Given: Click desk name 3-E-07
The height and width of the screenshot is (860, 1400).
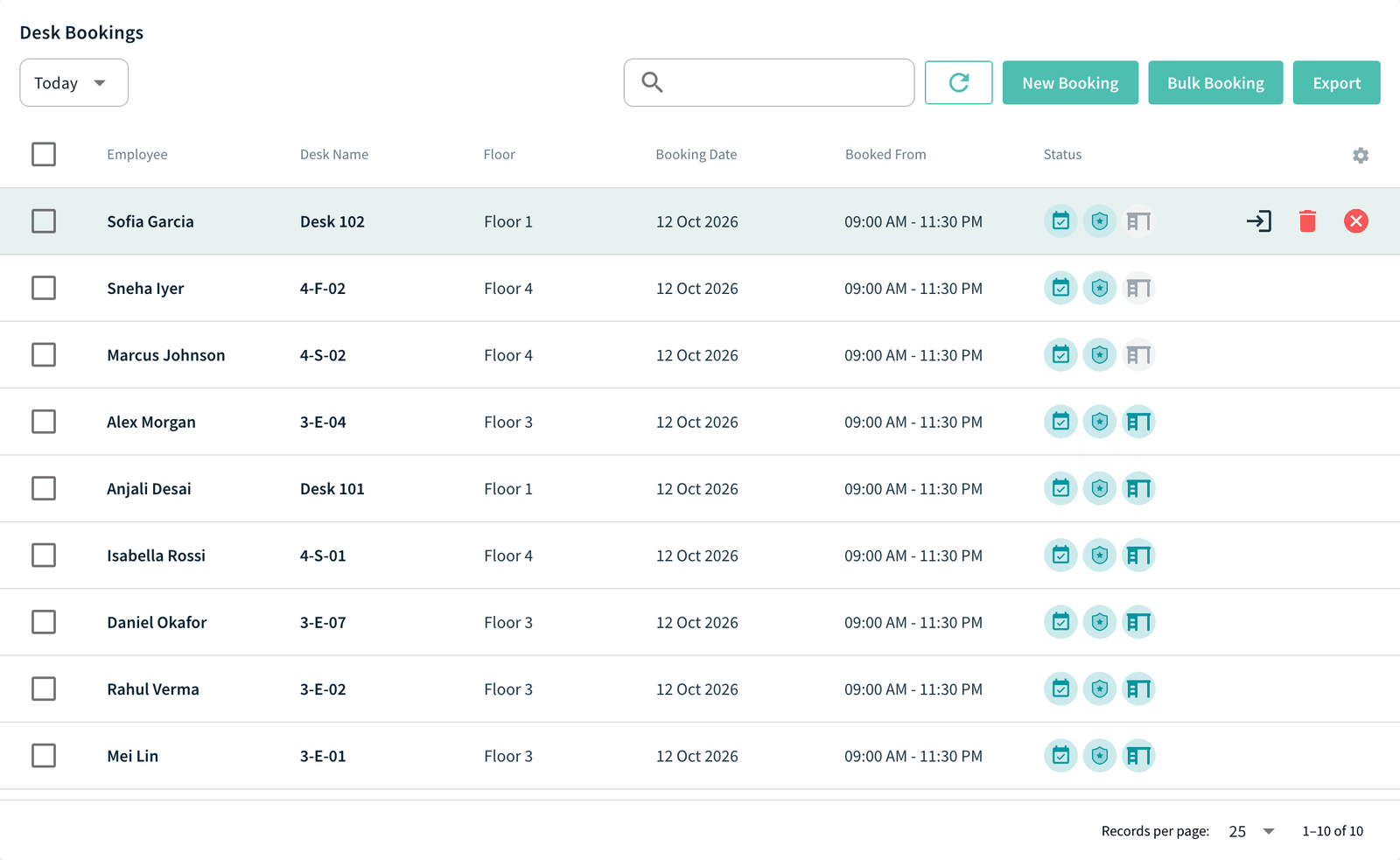Looking at the screenshot, I should tap(323, 623).
